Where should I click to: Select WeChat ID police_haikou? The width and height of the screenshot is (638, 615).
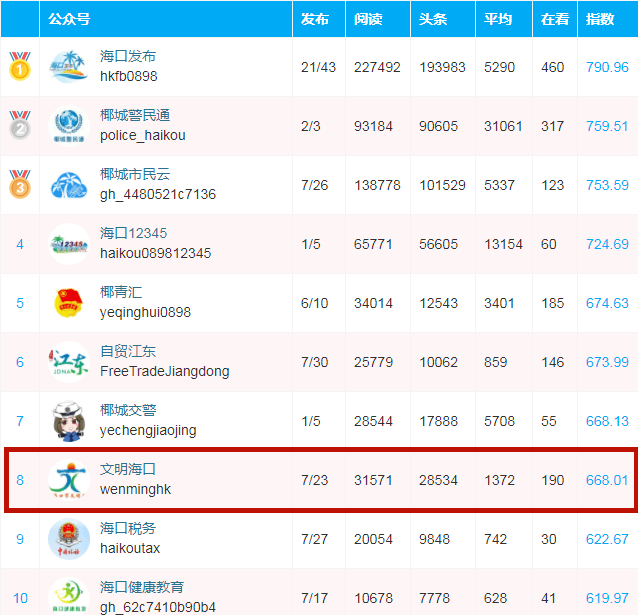pos(143,136)
